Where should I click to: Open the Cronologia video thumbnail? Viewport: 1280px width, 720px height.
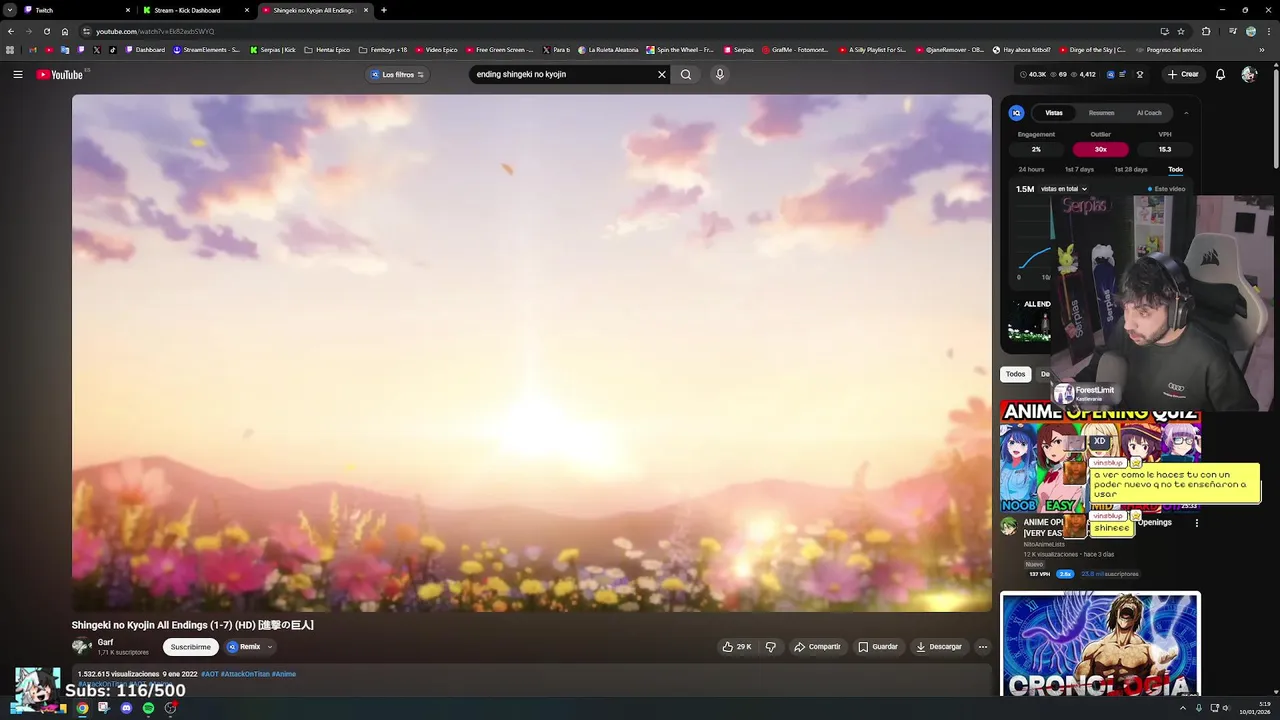tap(1100, 645)
